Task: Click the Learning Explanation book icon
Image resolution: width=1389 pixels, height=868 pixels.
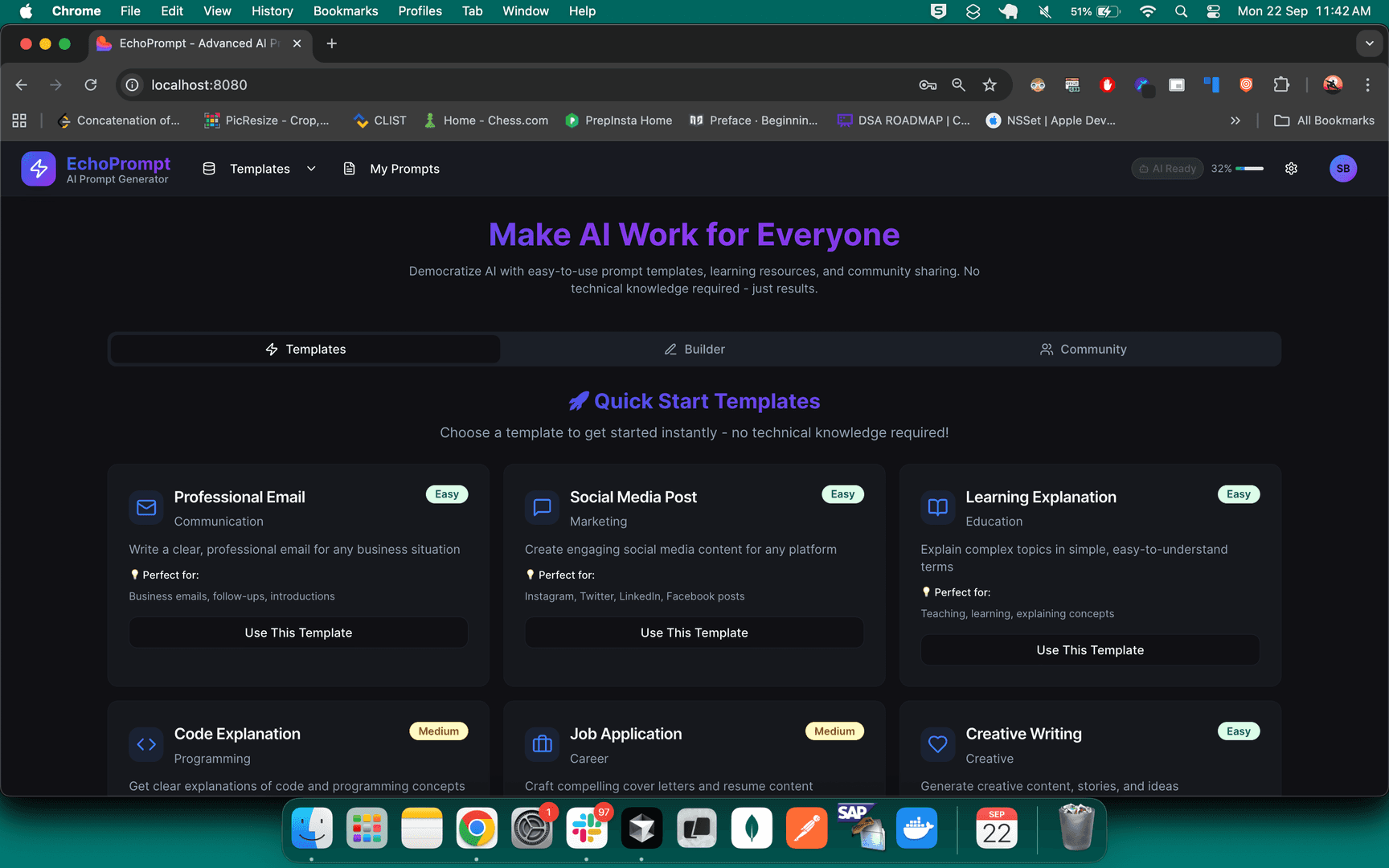Action: tap(937, 507)
